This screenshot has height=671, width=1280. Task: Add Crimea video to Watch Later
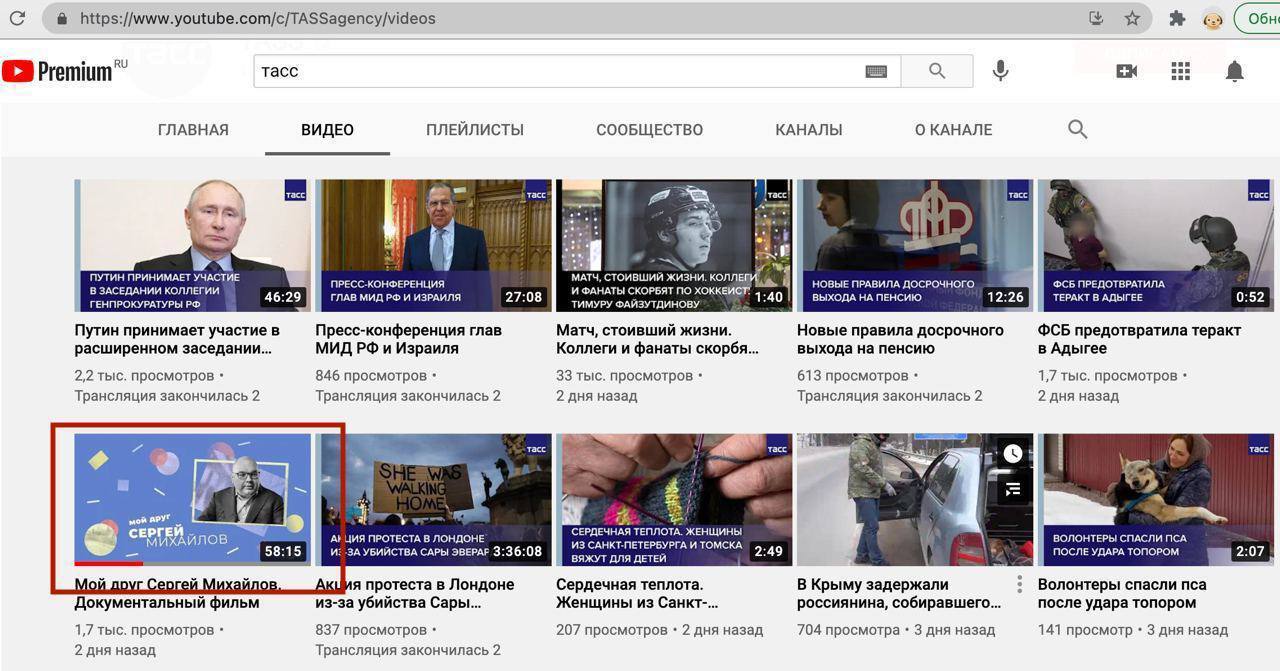tap(1013, 453)
